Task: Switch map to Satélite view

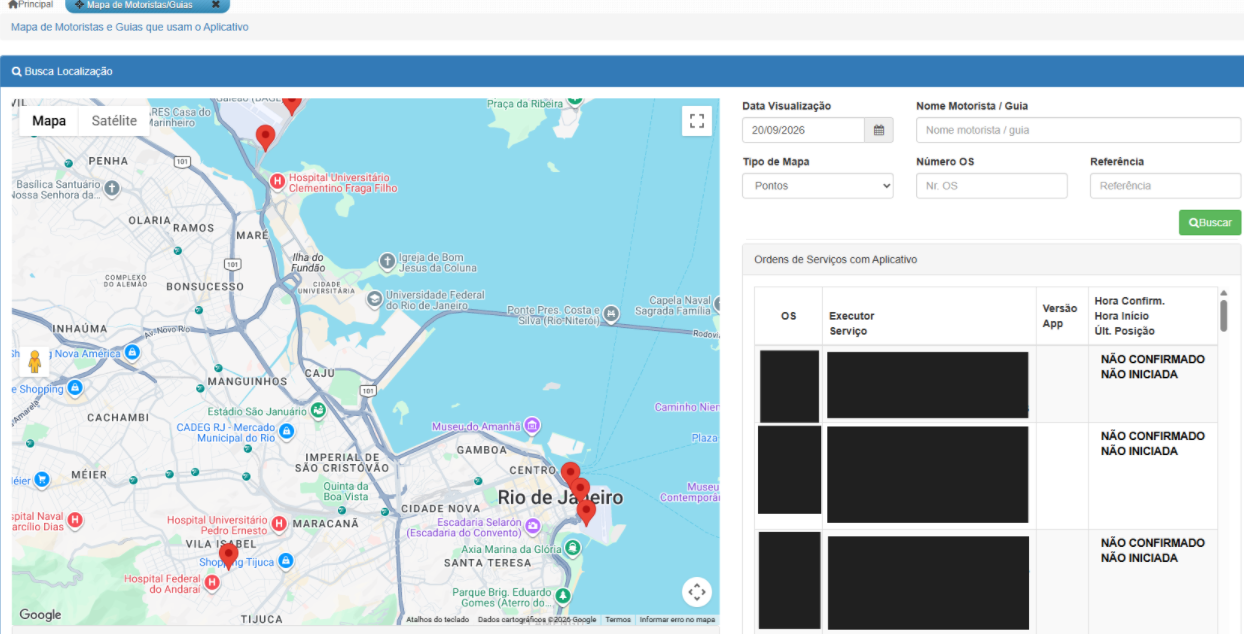Action: tap(114, 121)
